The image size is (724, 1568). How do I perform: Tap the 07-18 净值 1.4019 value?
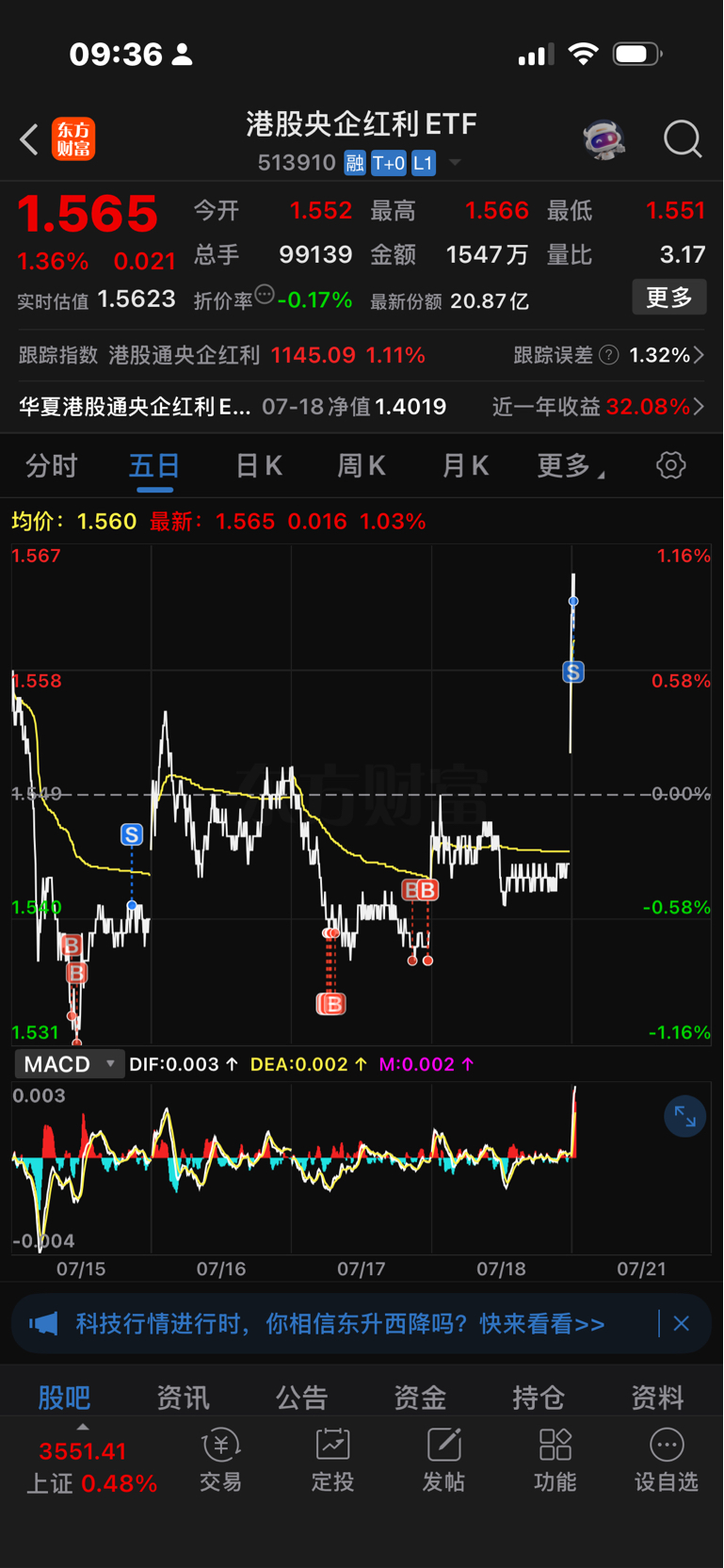(410, 407)
